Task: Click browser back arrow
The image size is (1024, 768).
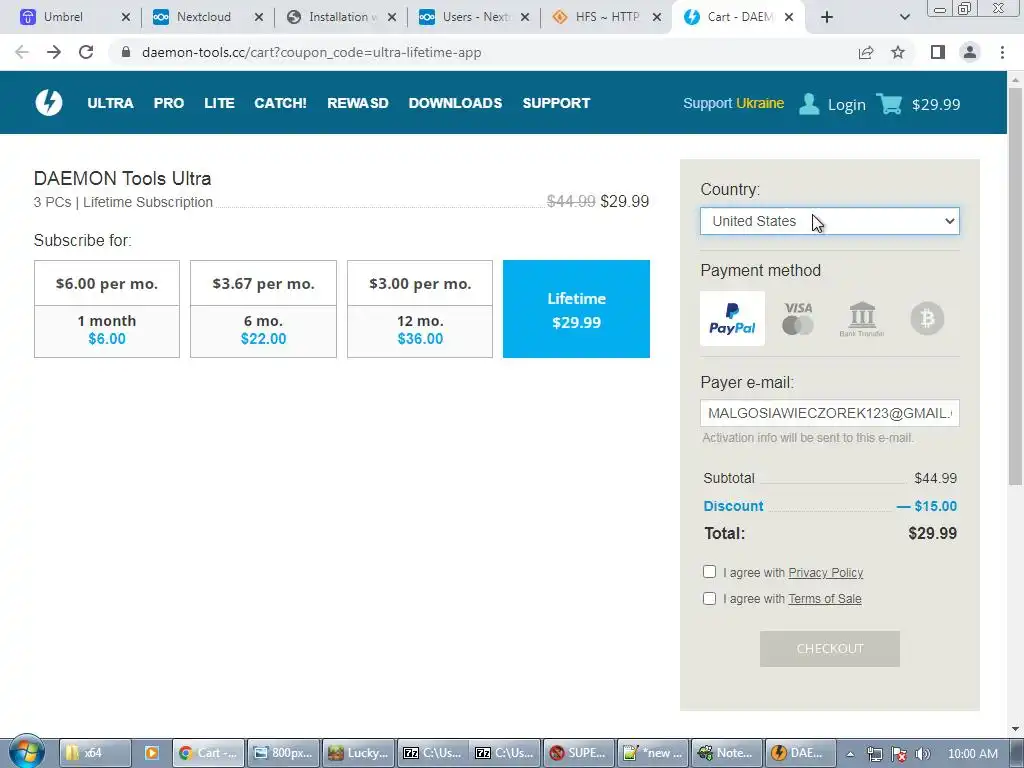Action: point(22,52)
